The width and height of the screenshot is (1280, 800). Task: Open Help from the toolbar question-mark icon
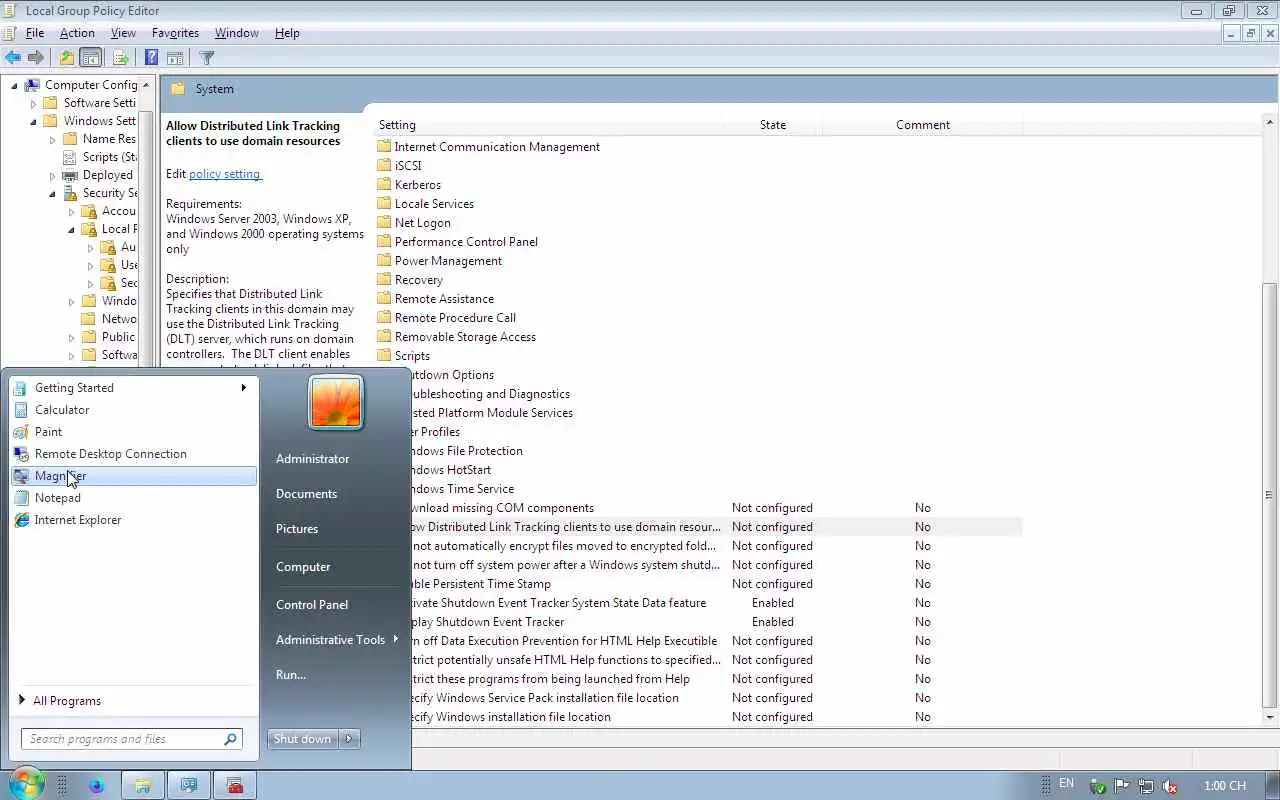(151, 58)
